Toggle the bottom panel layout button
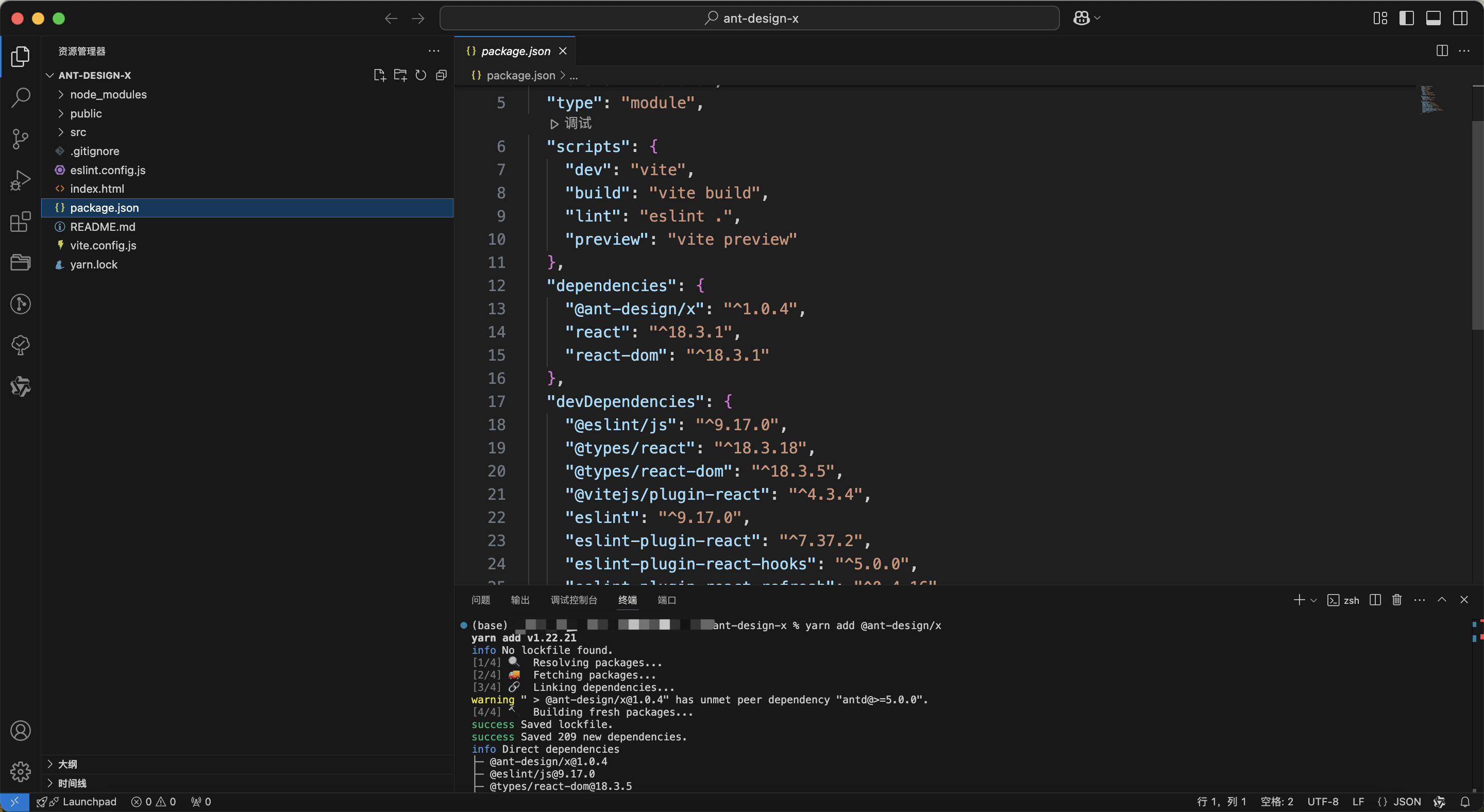 1434,19
